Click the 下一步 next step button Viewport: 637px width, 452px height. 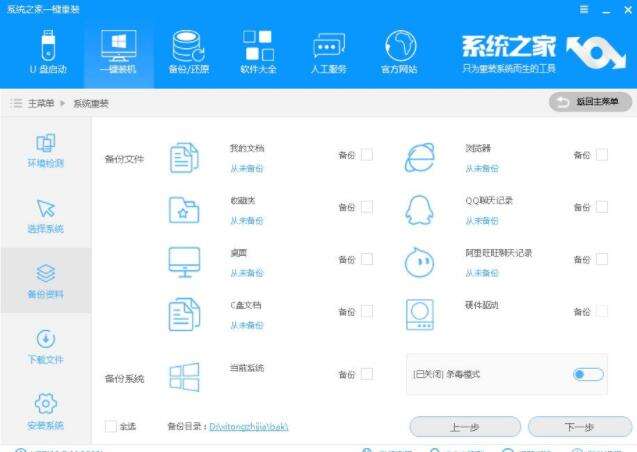point(580,427)
